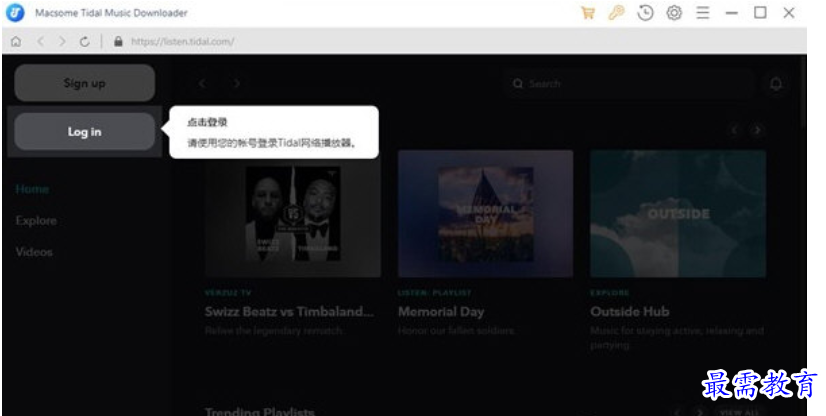Click the featured carousel previous arrow
The image size is (826, 416).
click(x=735, y=130)
